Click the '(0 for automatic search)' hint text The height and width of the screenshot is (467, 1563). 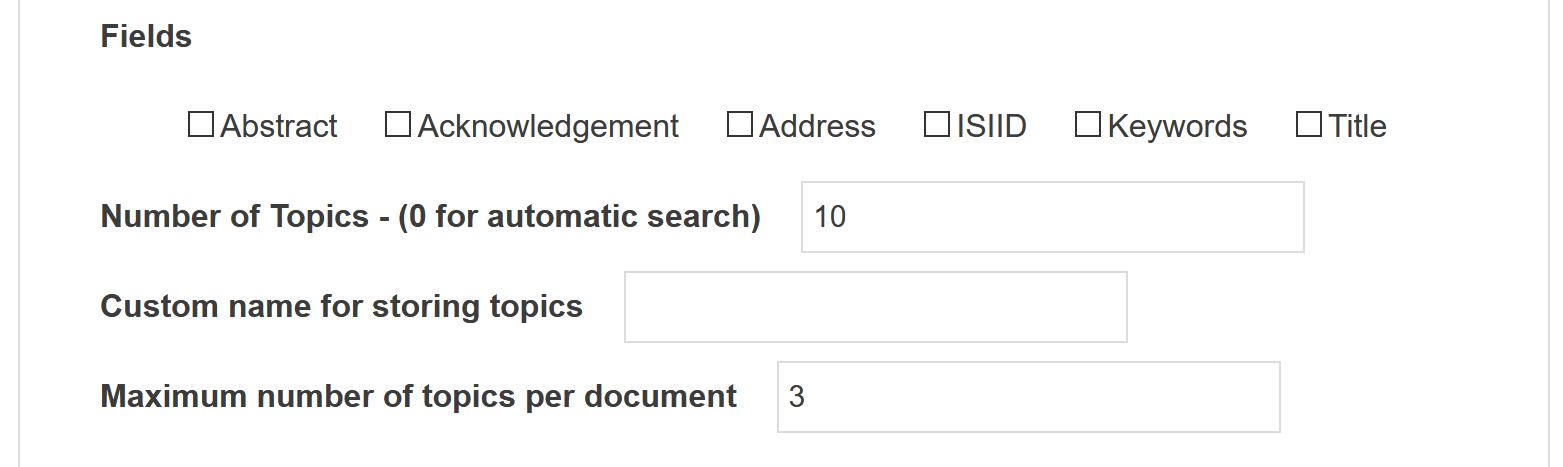tap(579, 217)
